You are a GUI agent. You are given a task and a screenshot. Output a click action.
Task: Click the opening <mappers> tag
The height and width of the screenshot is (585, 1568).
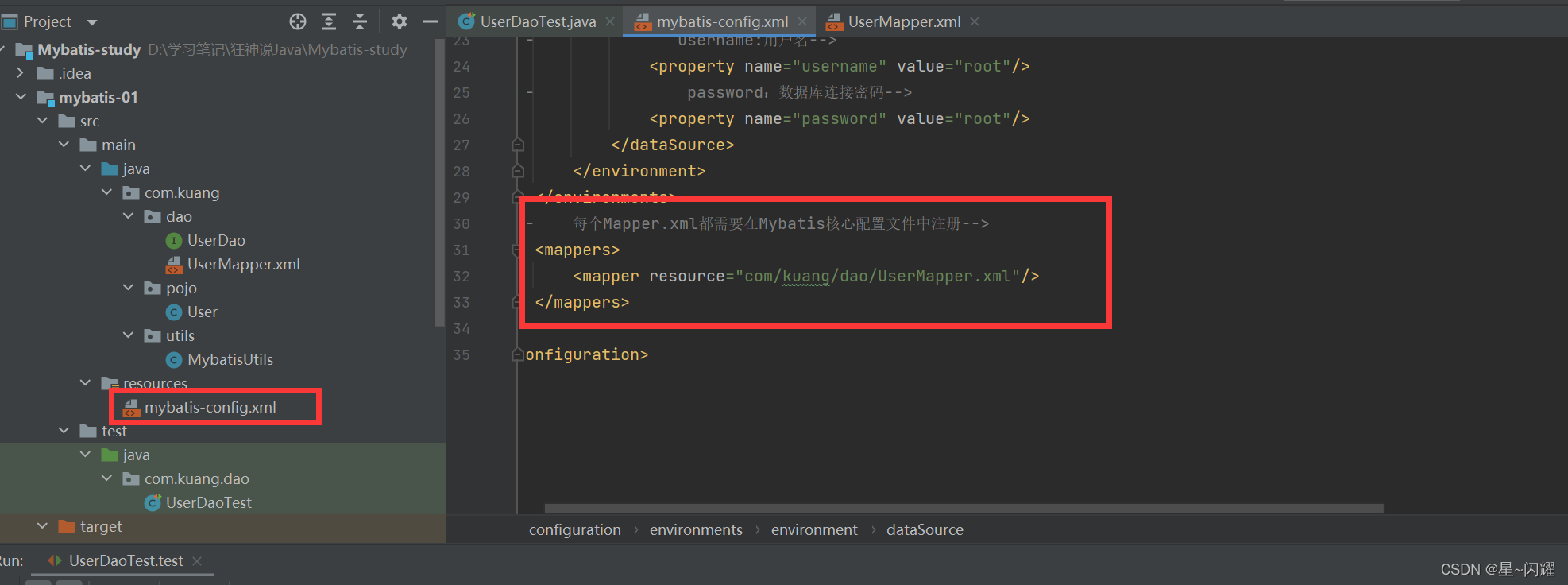point(577,250)
